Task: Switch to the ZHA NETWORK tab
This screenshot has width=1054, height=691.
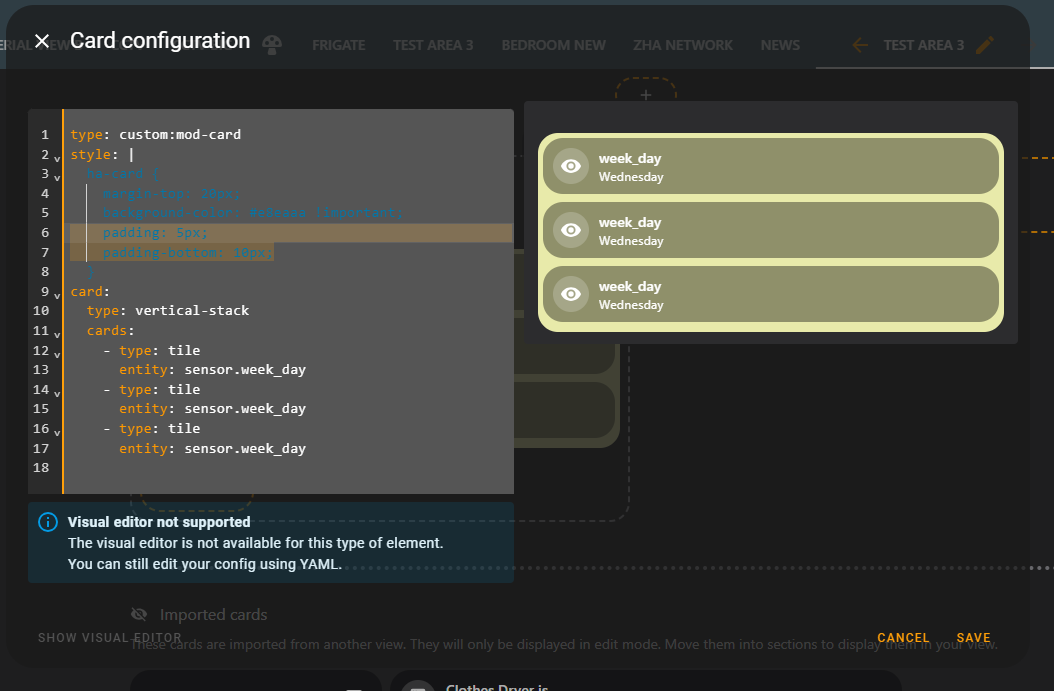Action: [683, 44]
